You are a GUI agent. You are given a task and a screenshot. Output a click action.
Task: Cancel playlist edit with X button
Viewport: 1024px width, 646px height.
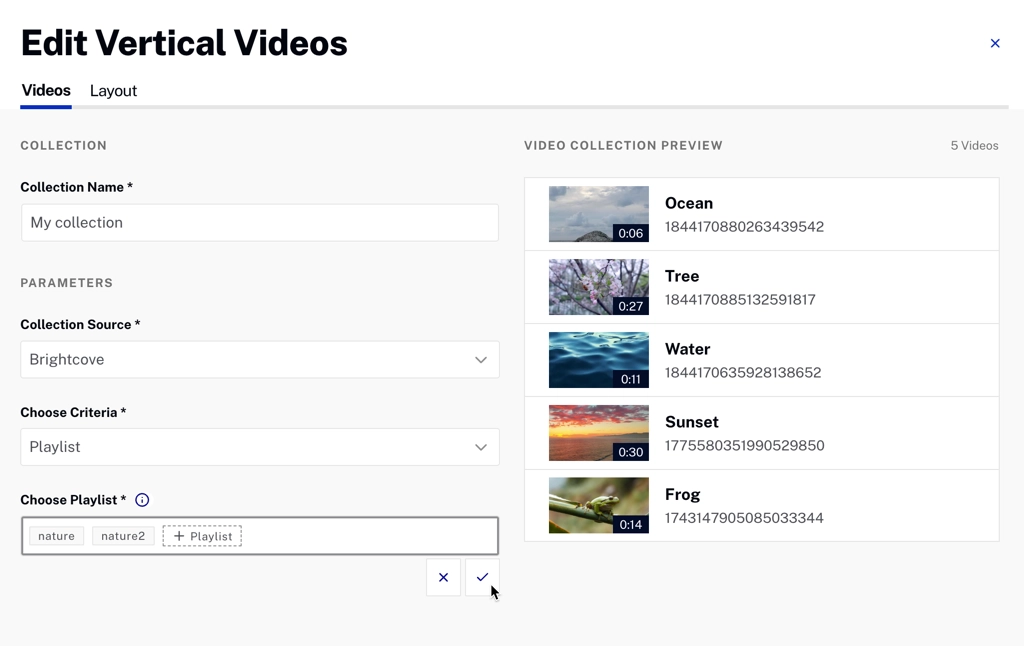443,577
